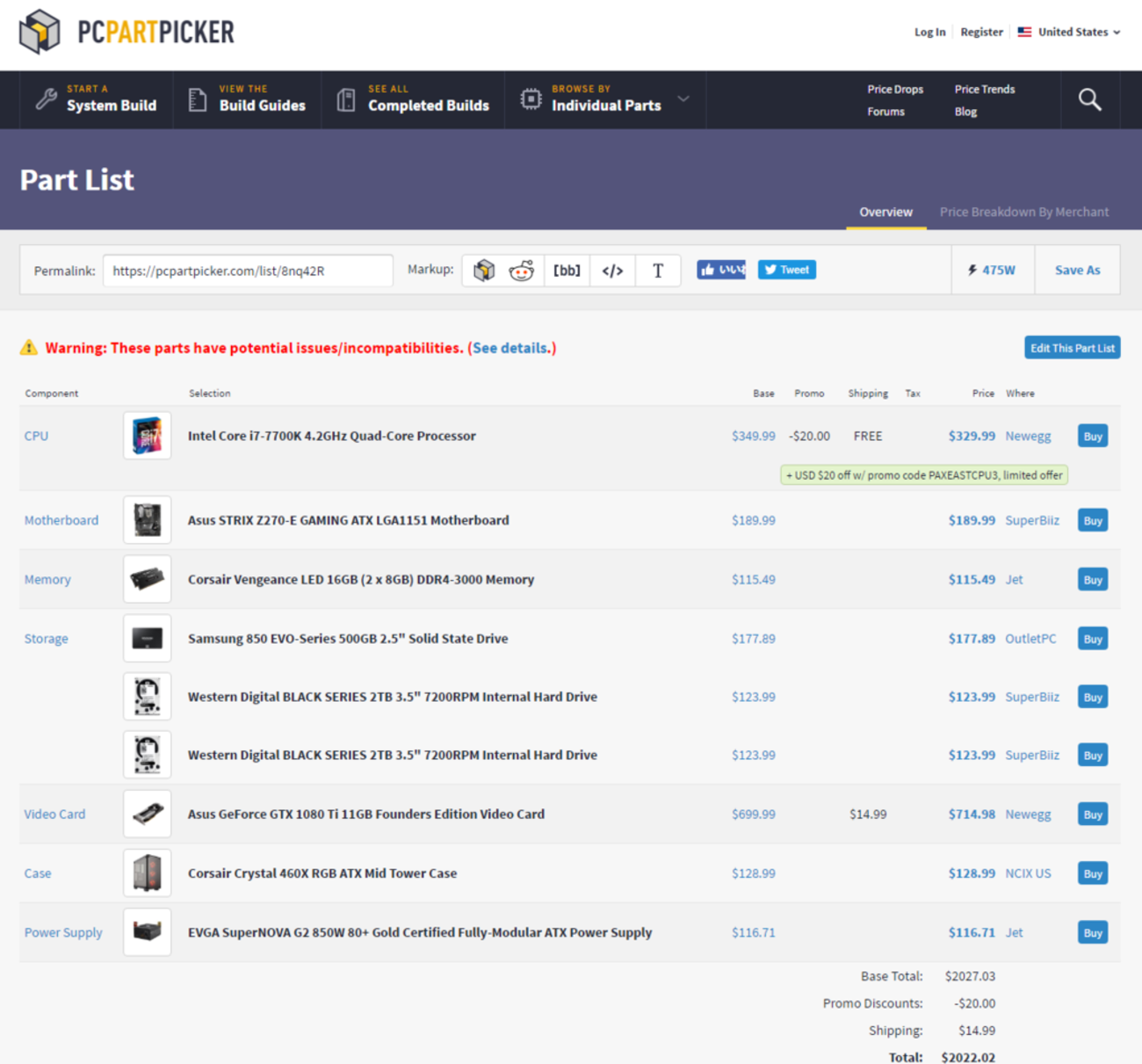This screenshot has width=1142, height=1064.
Task: Click the Video Card component link
Action: 54,814
